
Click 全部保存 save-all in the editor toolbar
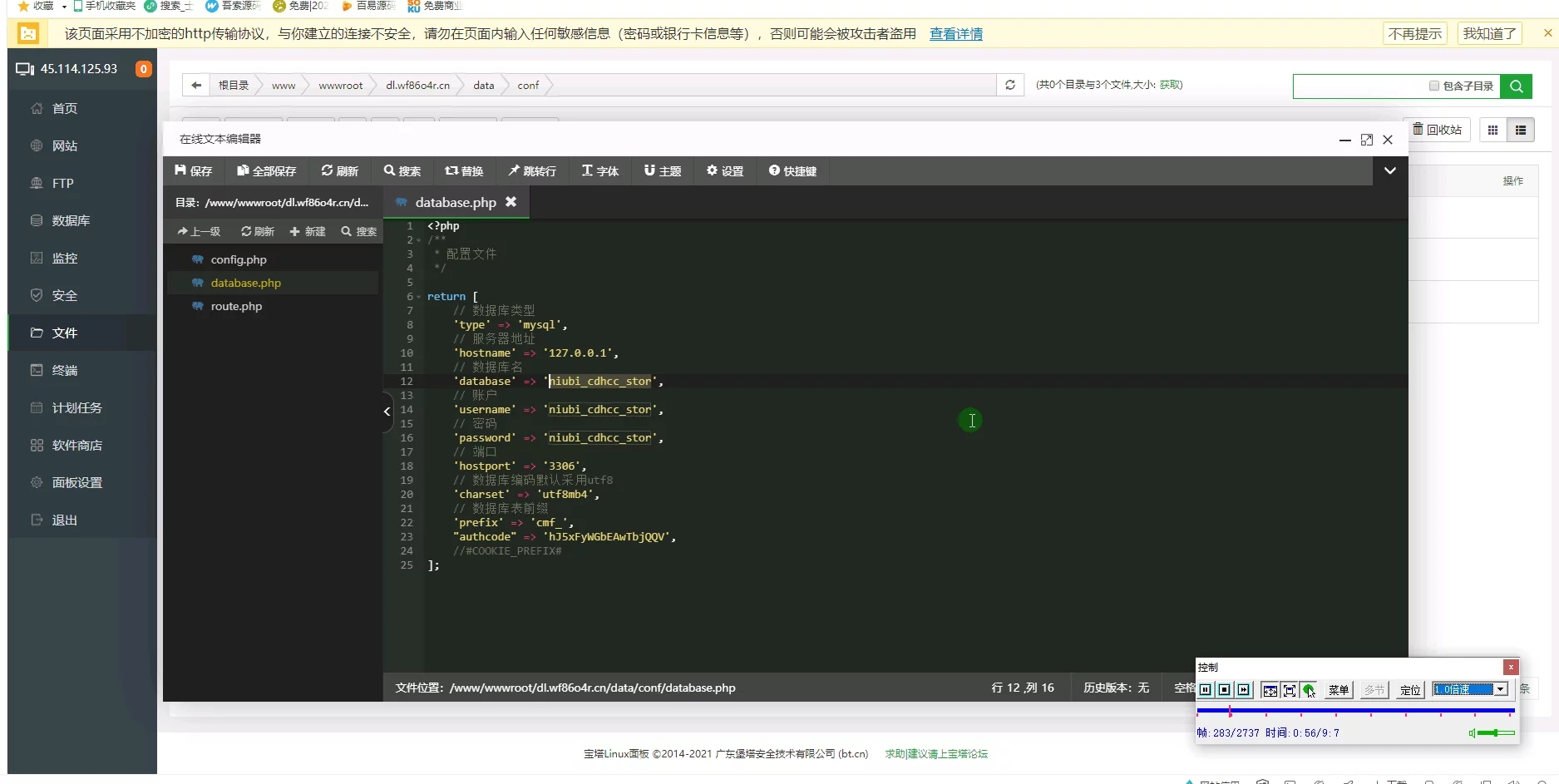coord(266,170)
